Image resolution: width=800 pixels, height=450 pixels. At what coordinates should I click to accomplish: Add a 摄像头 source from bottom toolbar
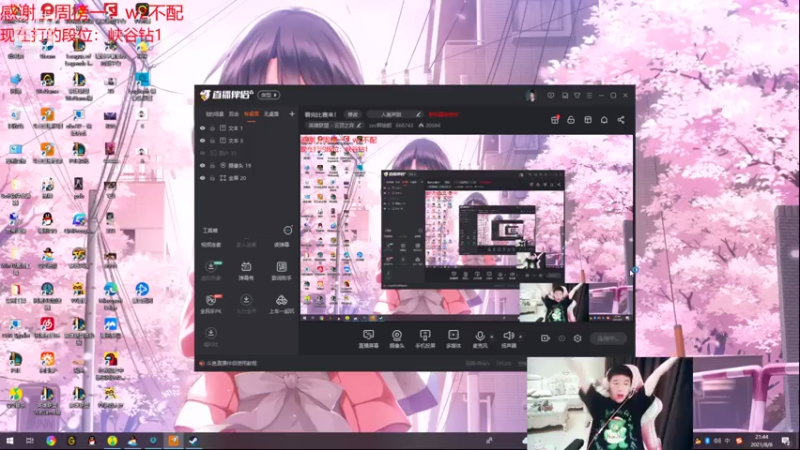(396, 339)
